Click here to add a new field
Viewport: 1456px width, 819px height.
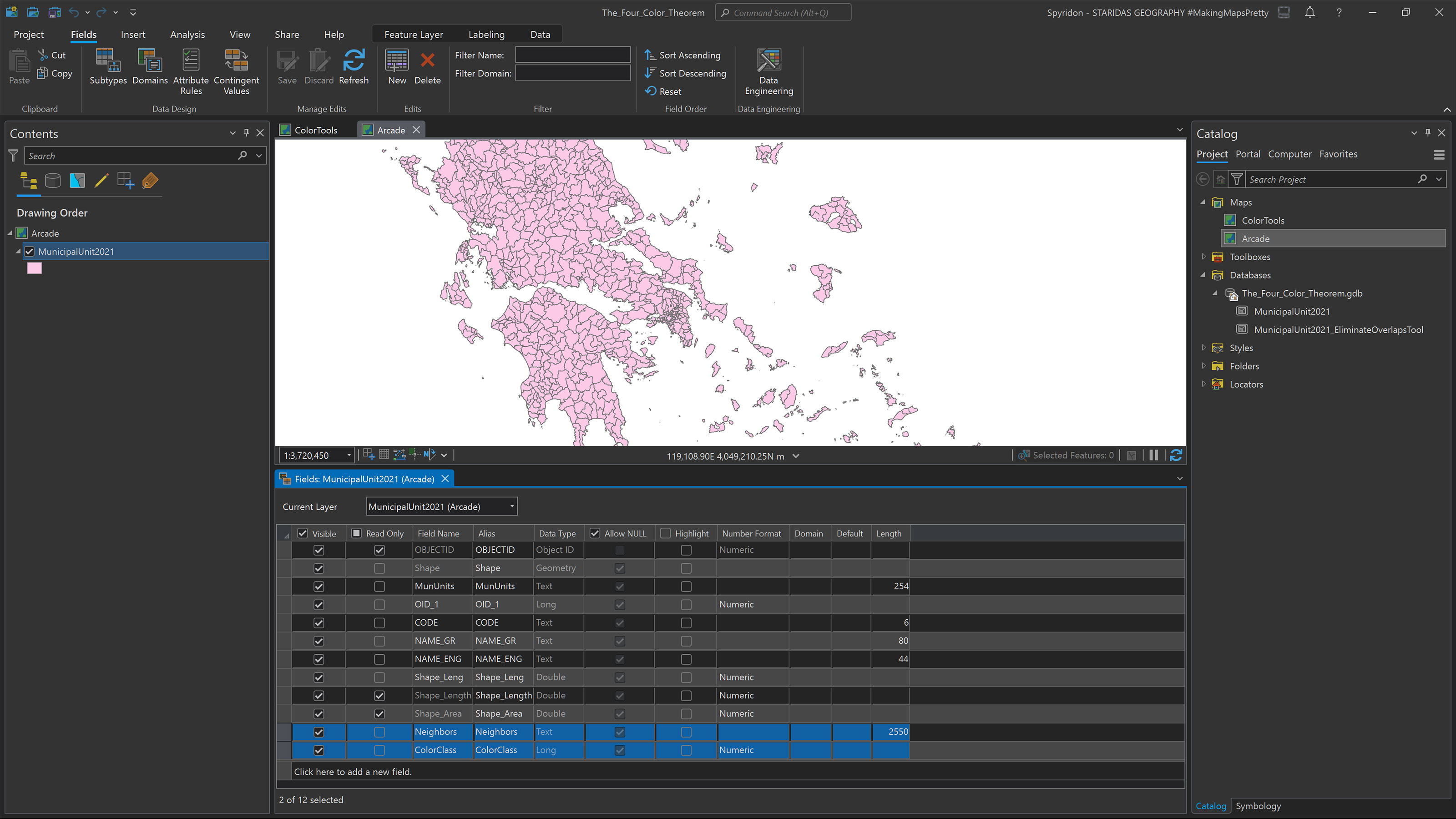coord(352,772)
